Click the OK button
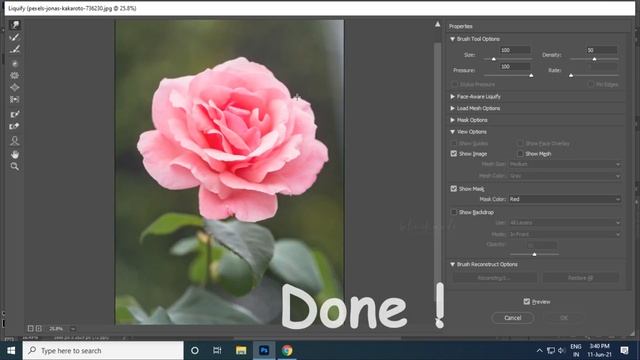The image size is (640, 360). [564, 318]
